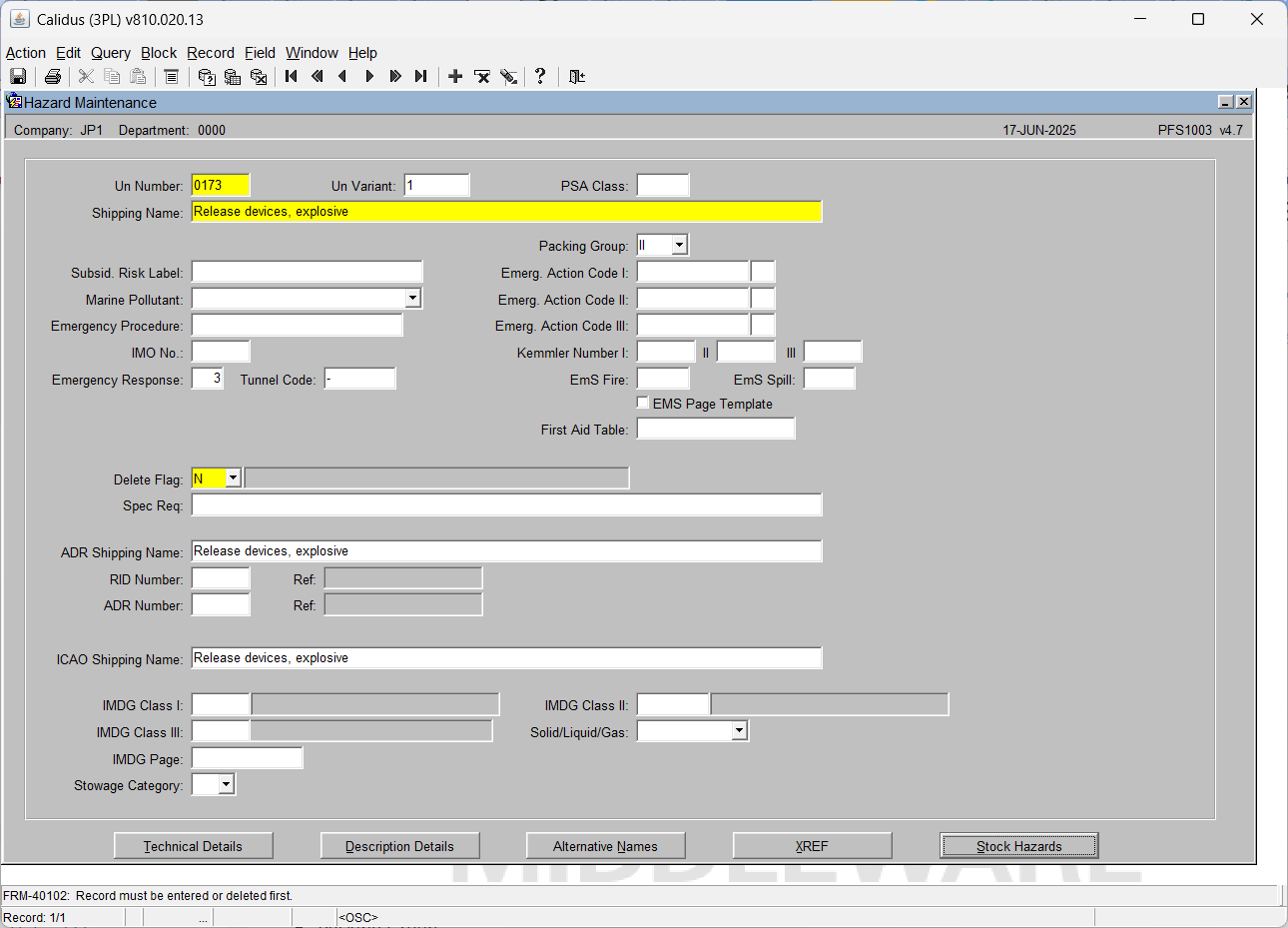Click into the Spec Req field
Image resolution: width=1288 pixels, height=928 pixels.
[x=506, y=505]
